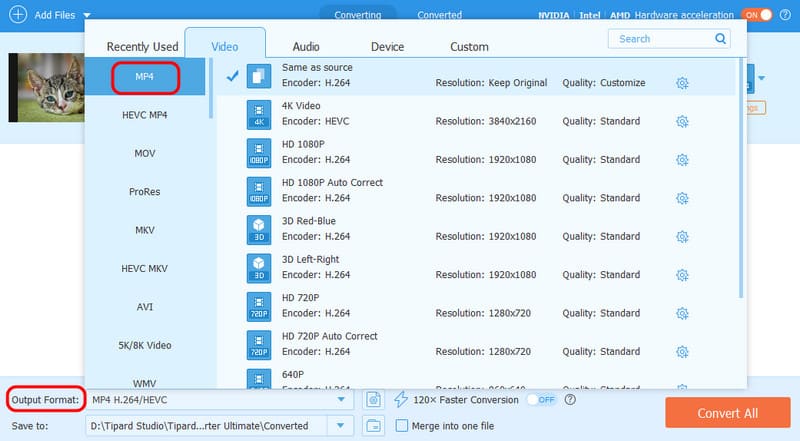Select MOV in the format list
The image size is (800, 441).
pos(144,153)
